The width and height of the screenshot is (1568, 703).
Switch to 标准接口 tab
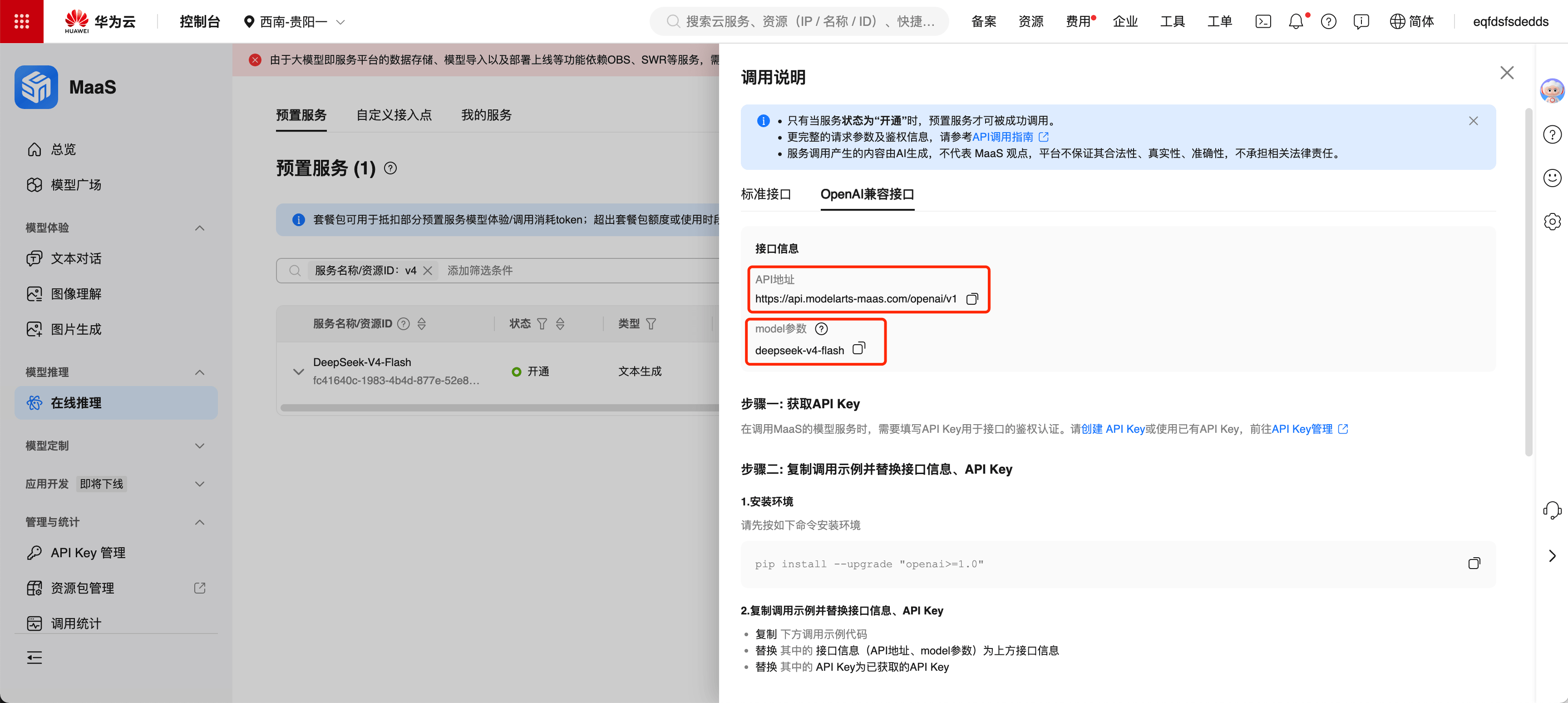point(766,194)
